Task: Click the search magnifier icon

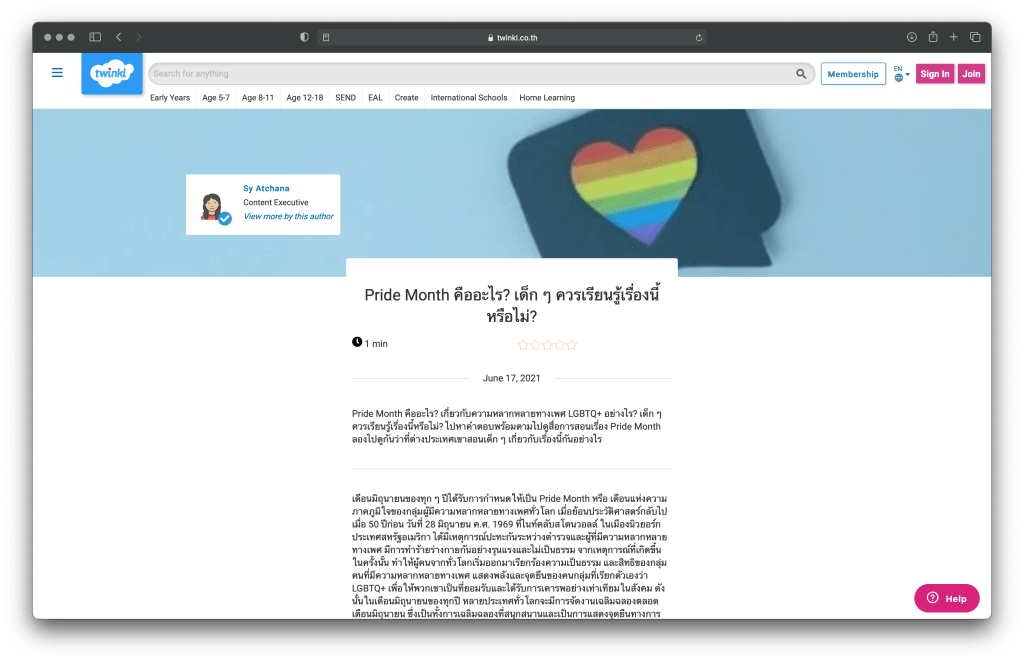Action: coord(801,74)
